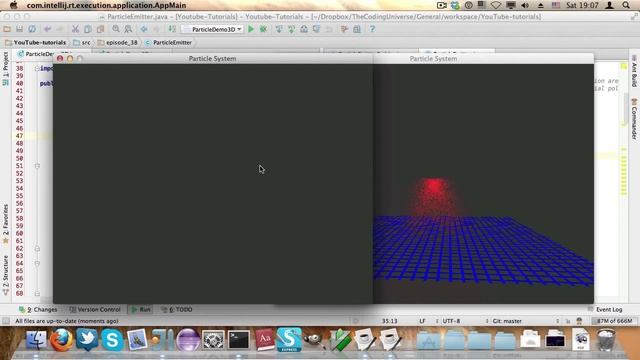
Task: Select the YouTube-tutorials breadcrumb
Action: [36, 42]
